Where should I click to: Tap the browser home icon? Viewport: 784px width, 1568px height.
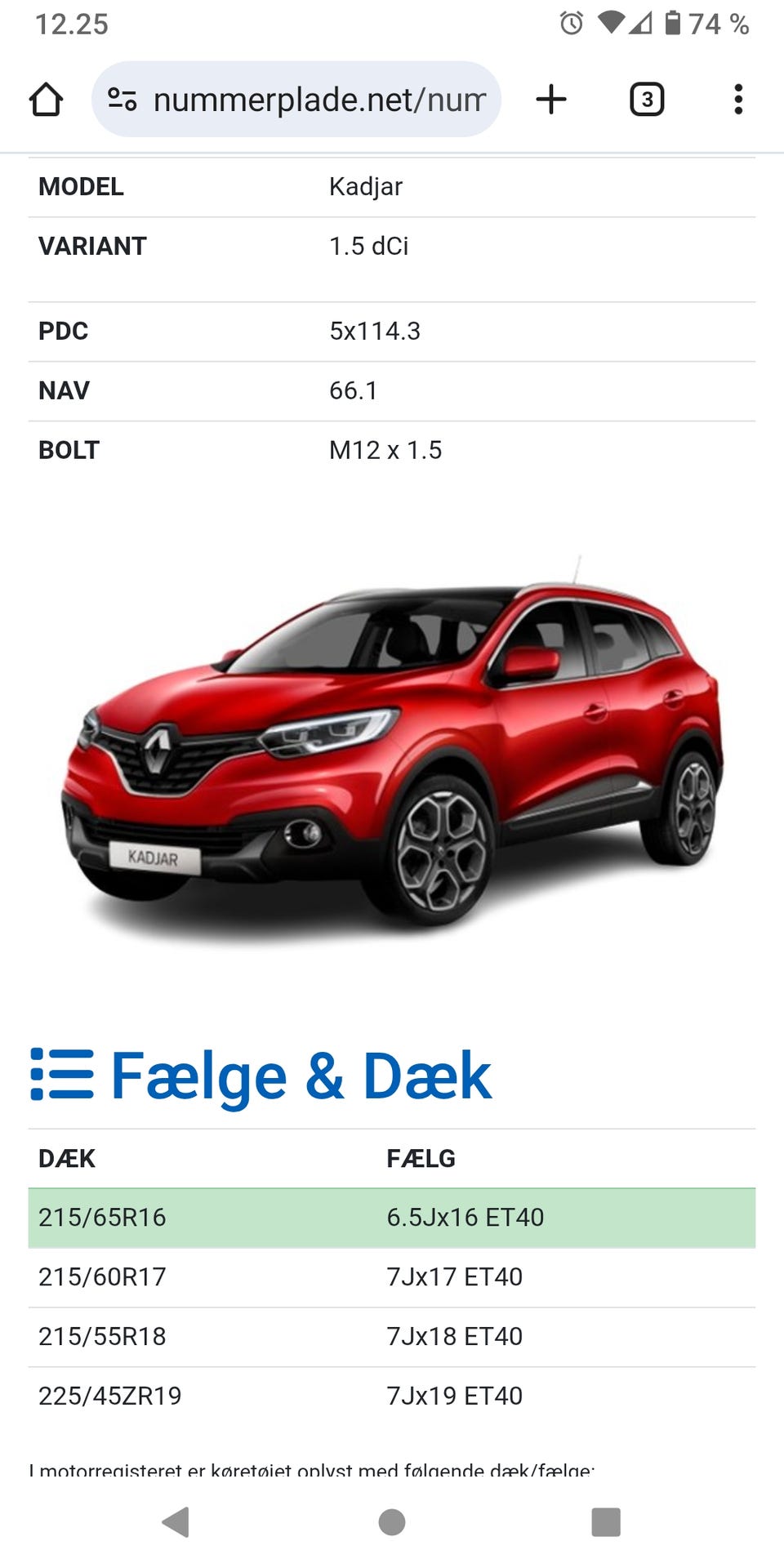46,100
